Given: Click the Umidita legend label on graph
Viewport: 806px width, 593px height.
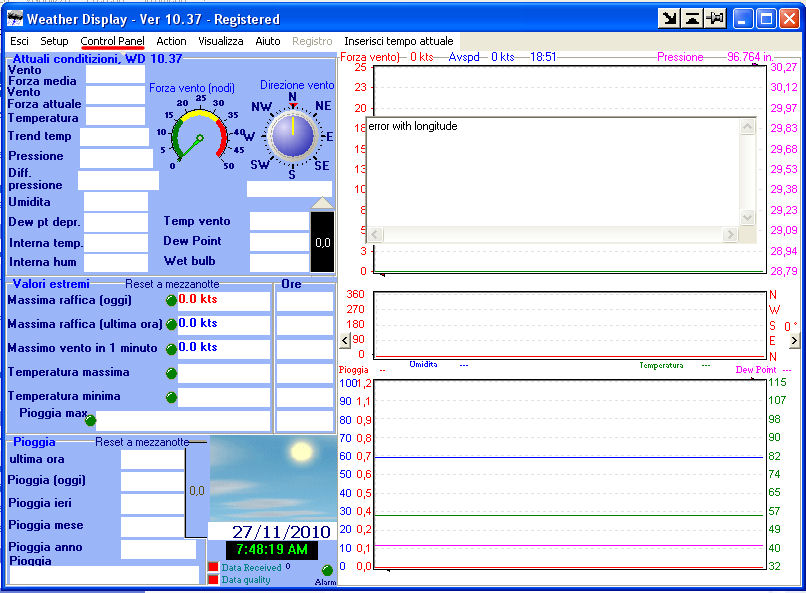Looking at the screenshot, I should [x=423, y=364].
